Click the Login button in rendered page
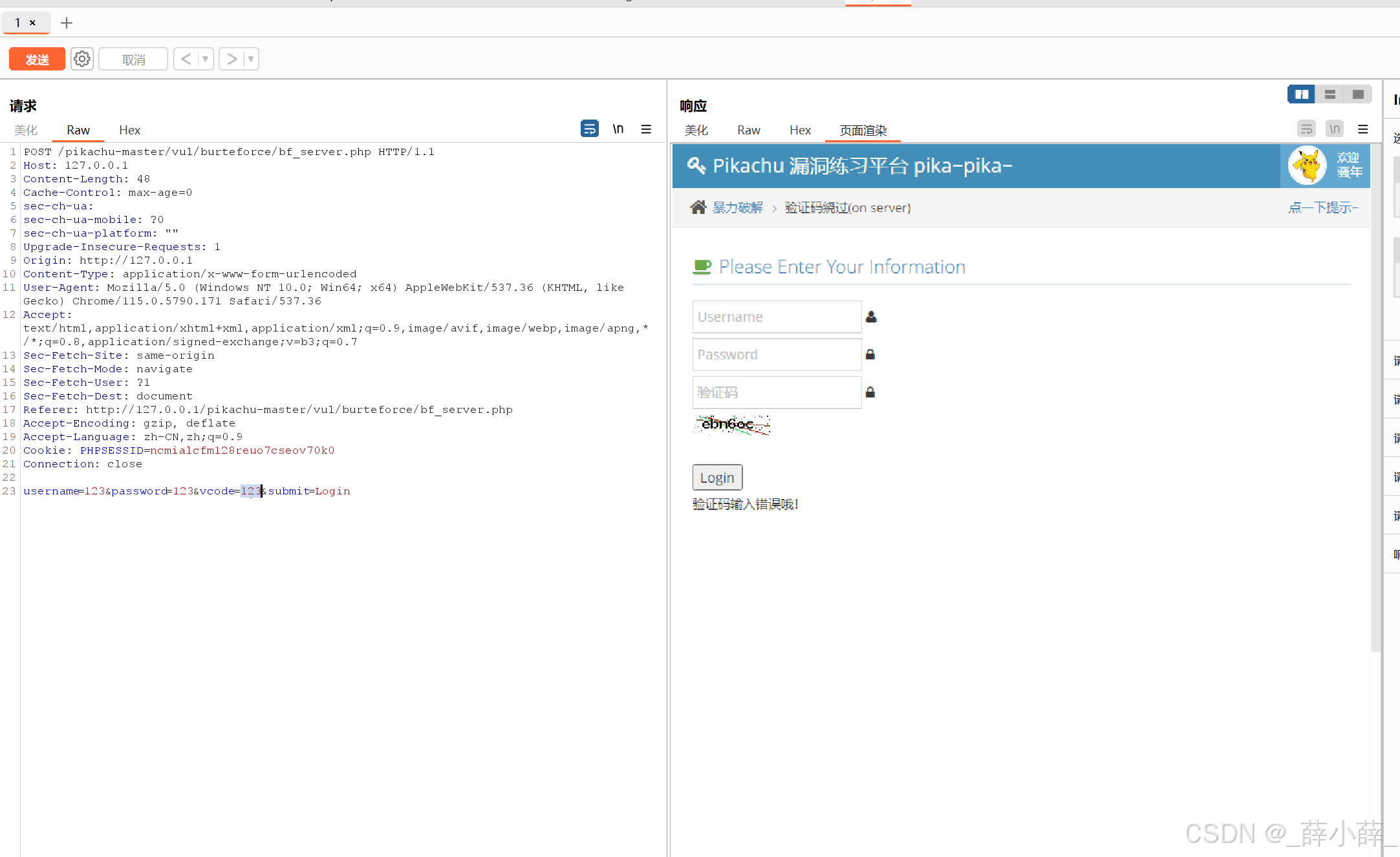 pos(716,478)
